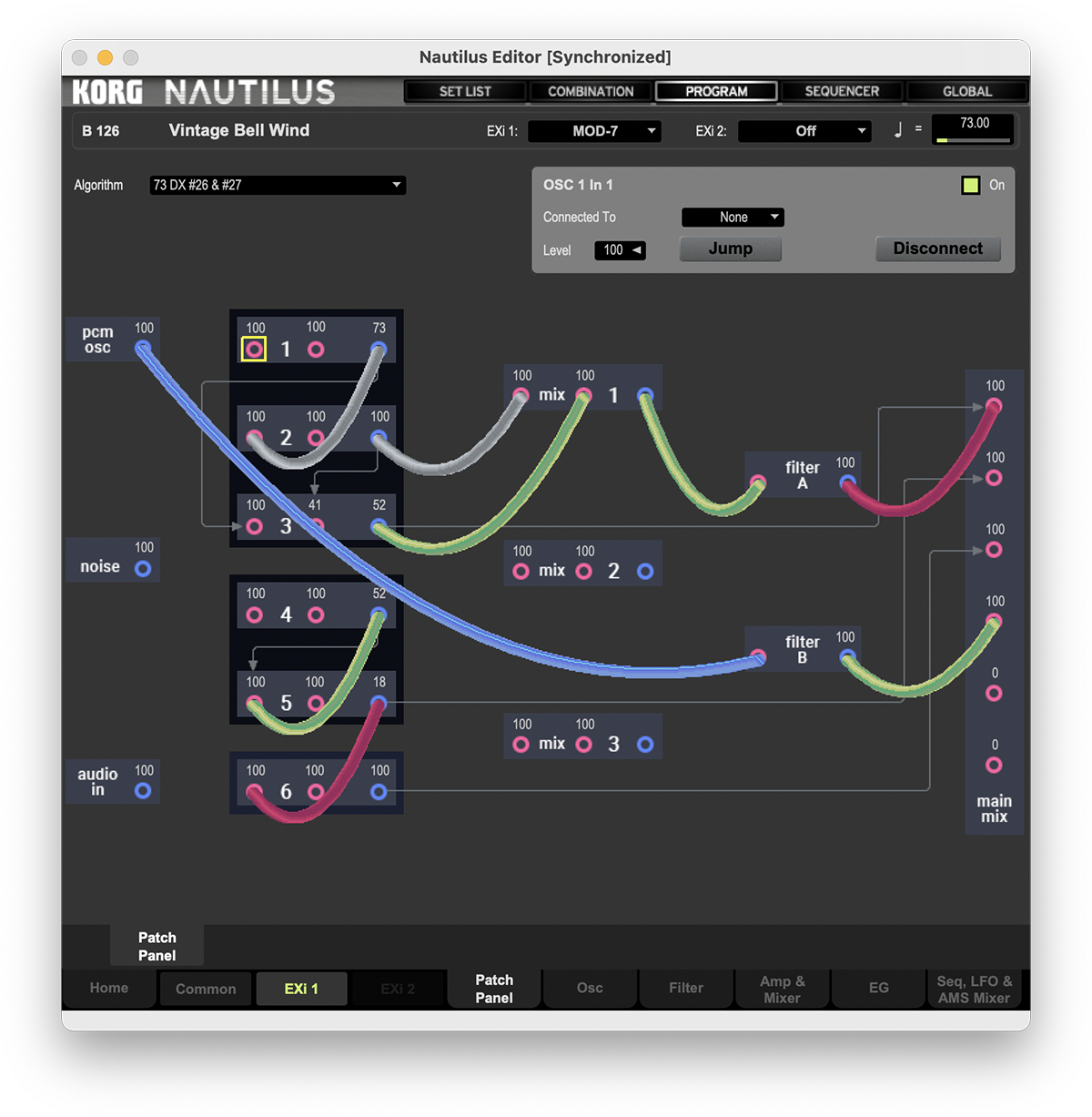The image size is (1092, 1117).
Task: Click oscillator 3's first input jack
Action: (255, 526)
